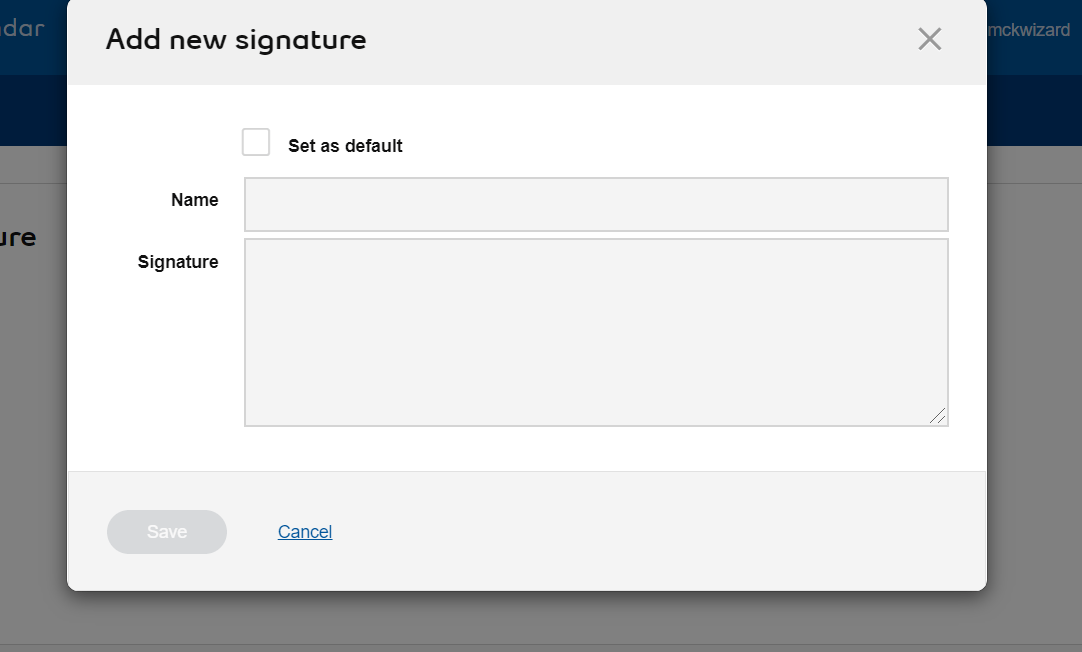
Task: Click the Signature field label
Action: [178, 262]
